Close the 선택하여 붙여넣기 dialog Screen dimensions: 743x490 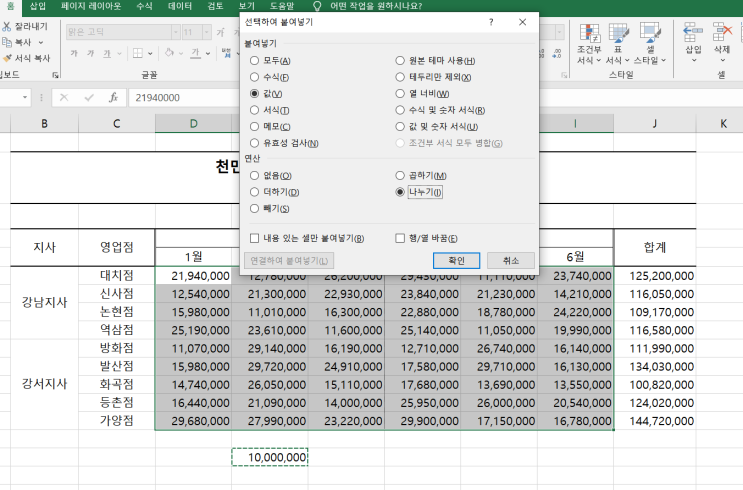click(x=522, y=22)
